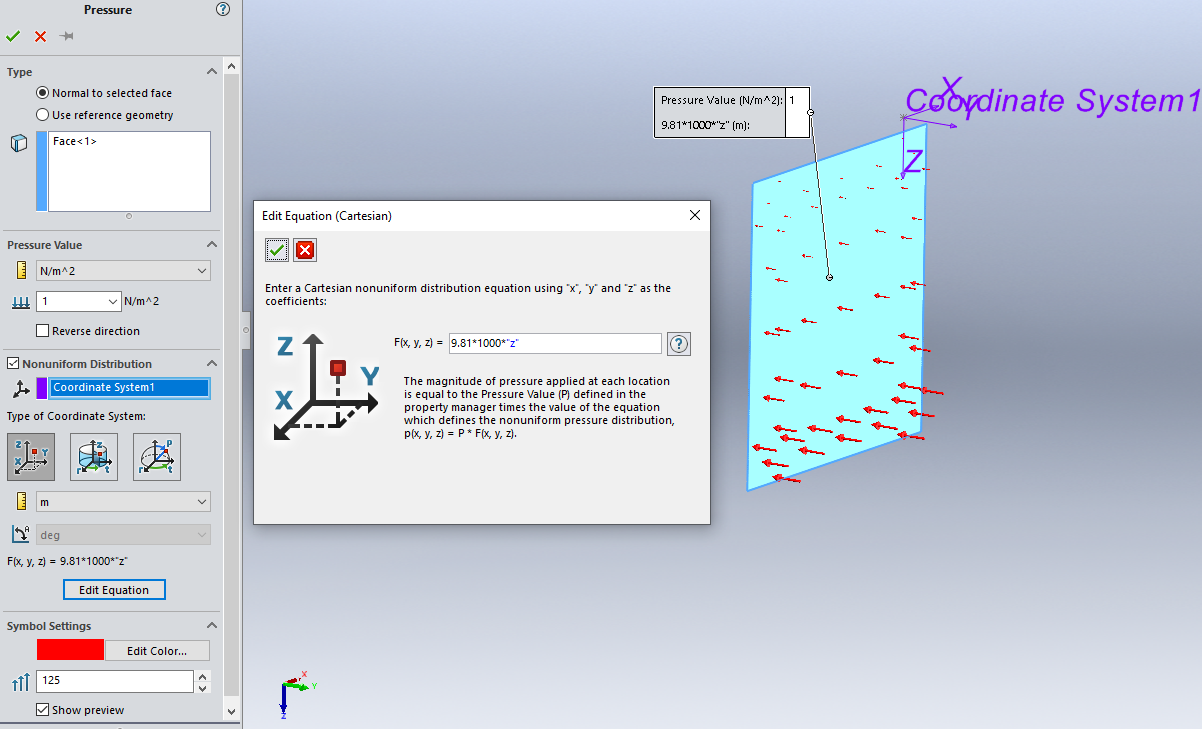This screenshot has height=729, width=1202.
Task: Open the N/m^2 pressure unit dropdown
Action: click(123, 271)
